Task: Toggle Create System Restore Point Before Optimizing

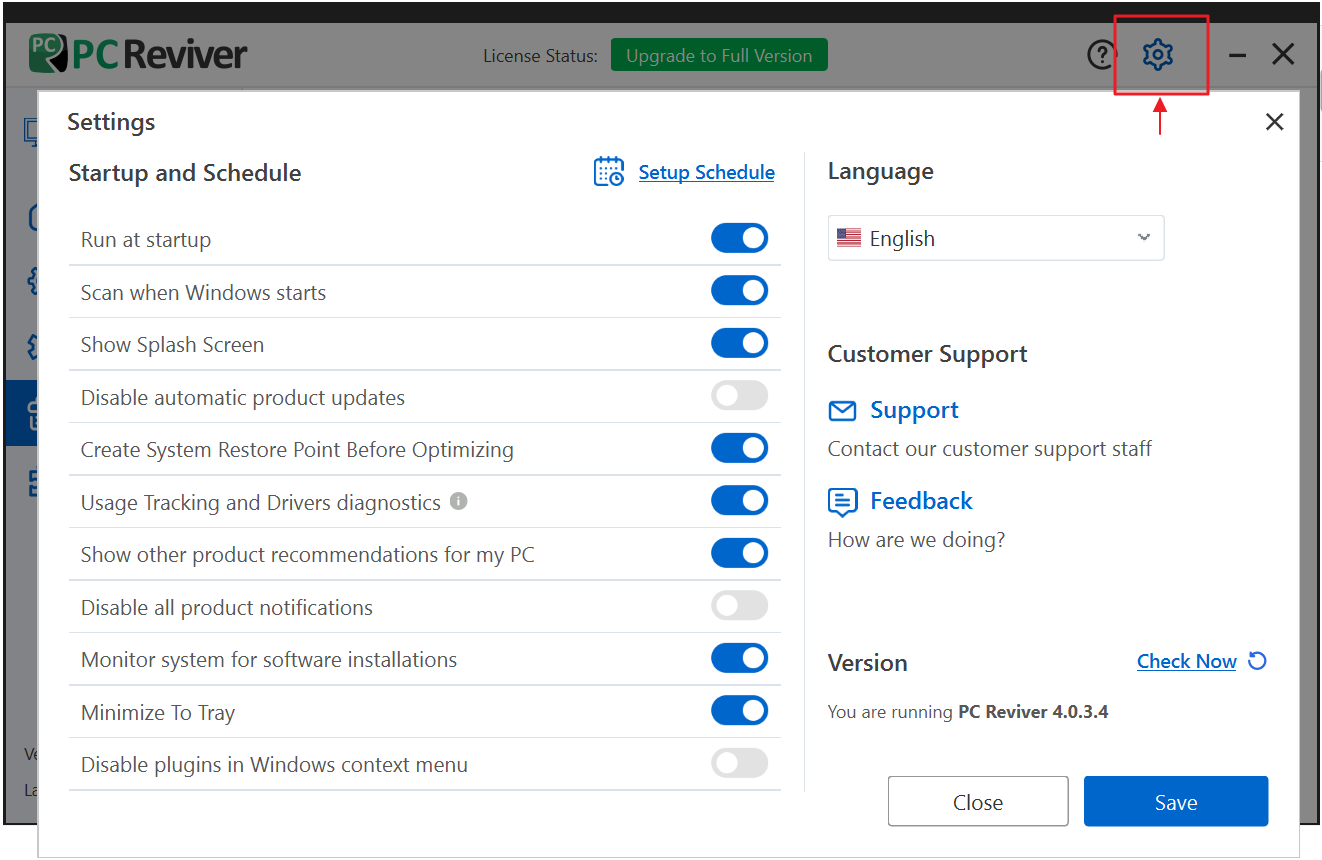Action: 739,448
